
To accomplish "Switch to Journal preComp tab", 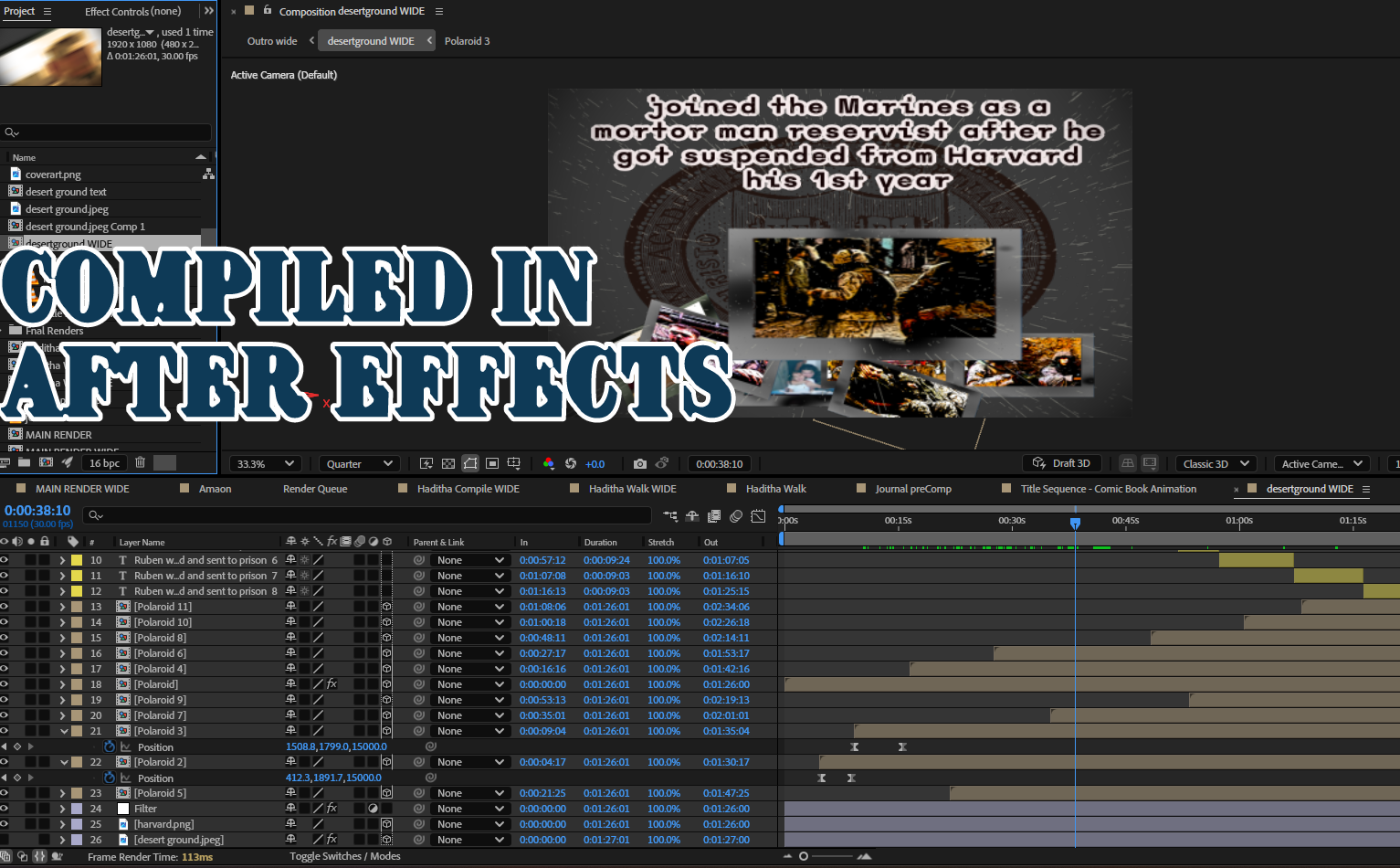I will 913,489.
